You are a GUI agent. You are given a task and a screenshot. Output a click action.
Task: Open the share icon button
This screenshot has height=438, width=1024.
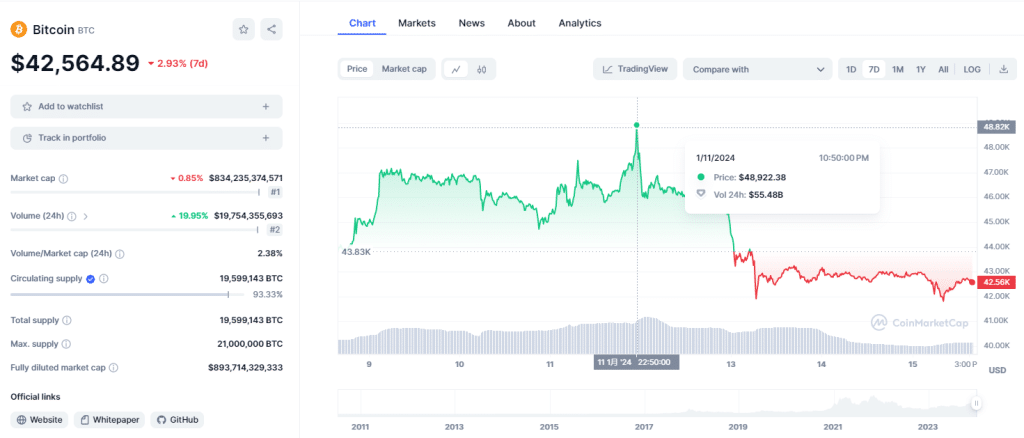coord(272,29)
